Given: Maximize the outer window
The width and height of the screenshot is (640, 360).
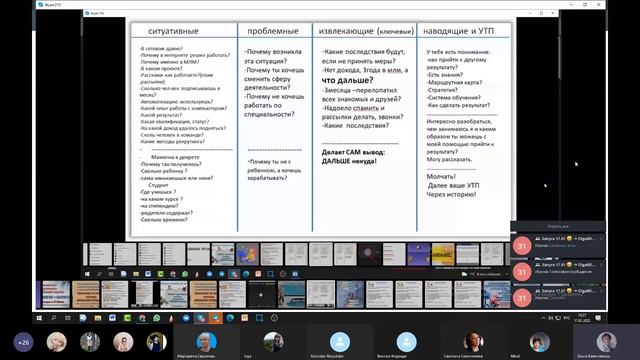Looking at the screenshot, I should (x=585, y=4).
